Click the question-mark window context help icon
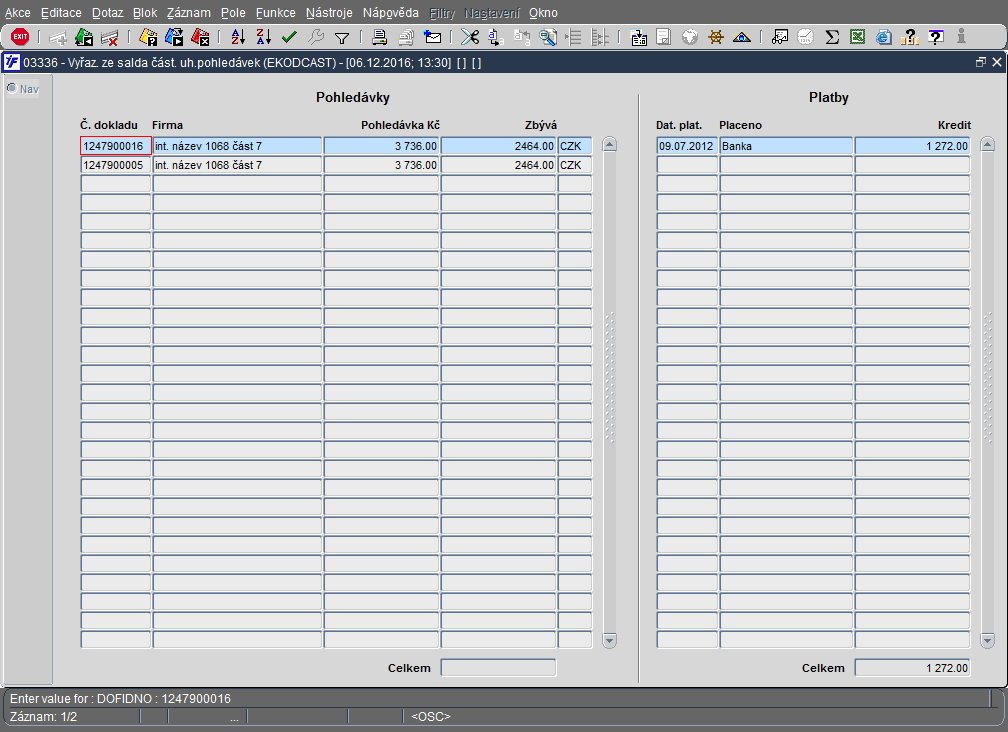This screenshot has width=1008, height=732. coord(936,37)
